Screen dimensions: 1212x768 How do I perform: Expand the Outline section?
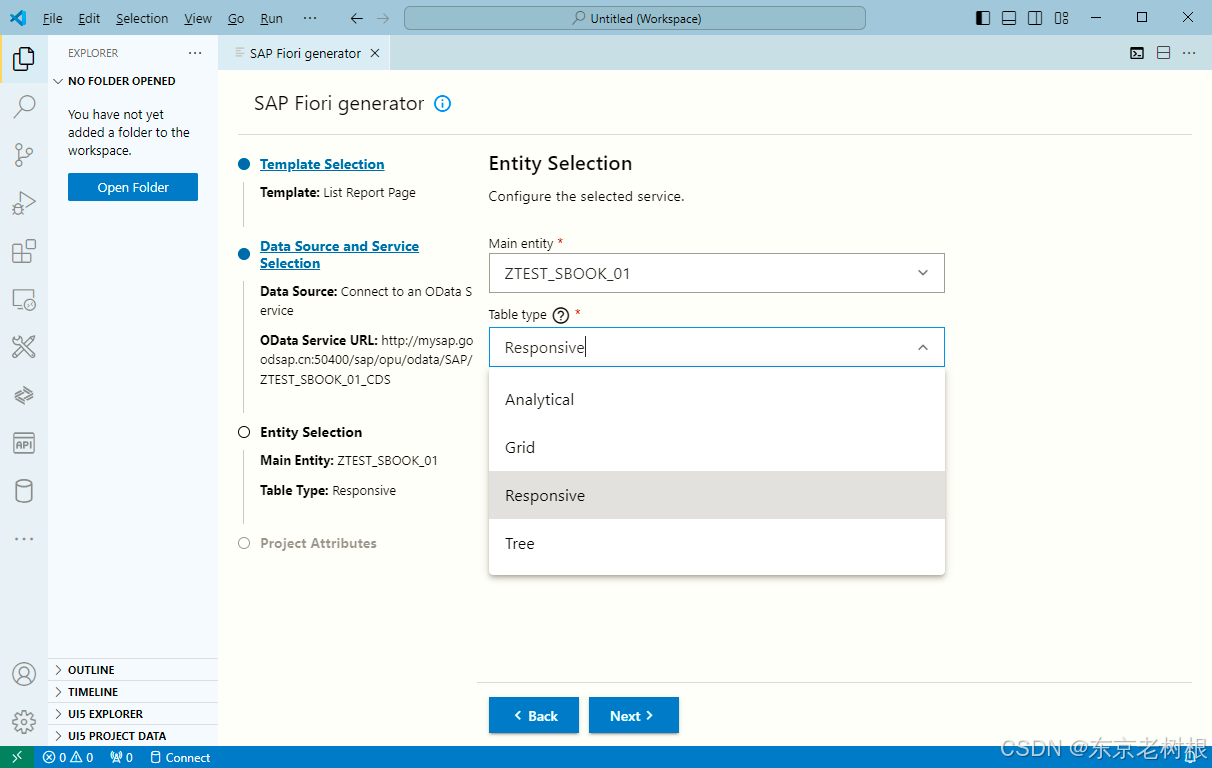(x=133, y=670)
